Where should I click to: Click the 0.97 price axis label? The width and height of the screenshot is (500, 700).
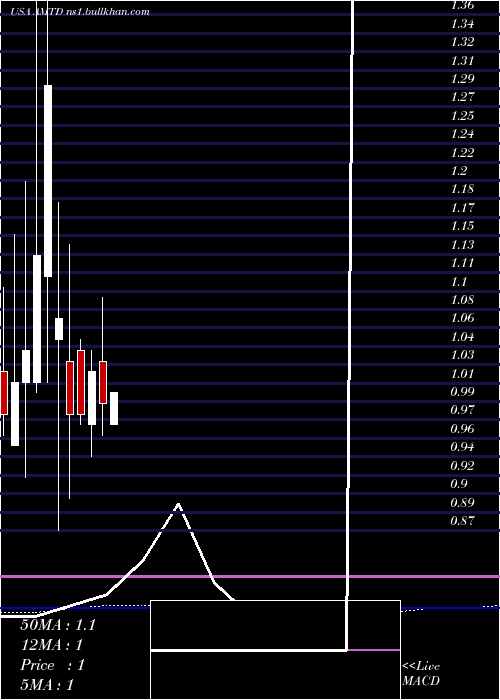[462, 410]
